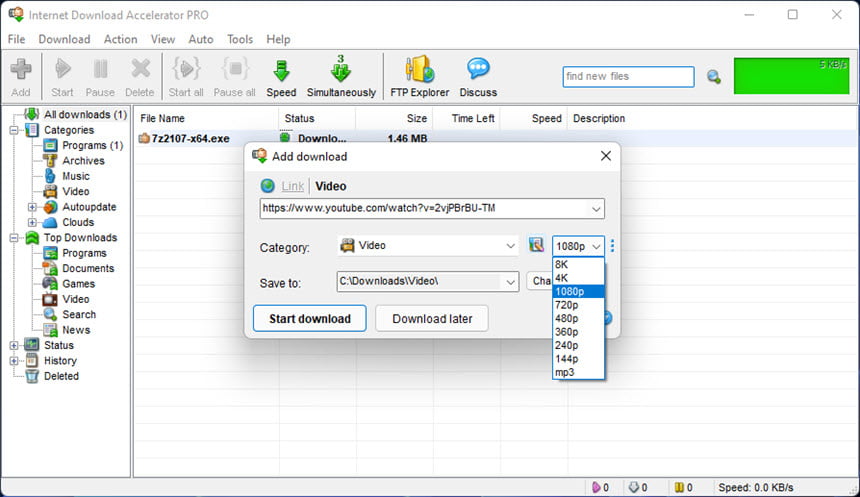Click the Pause toolbar icon
Image resolution: width=860 pixels, height=497 pixels.
click(100, 77)
